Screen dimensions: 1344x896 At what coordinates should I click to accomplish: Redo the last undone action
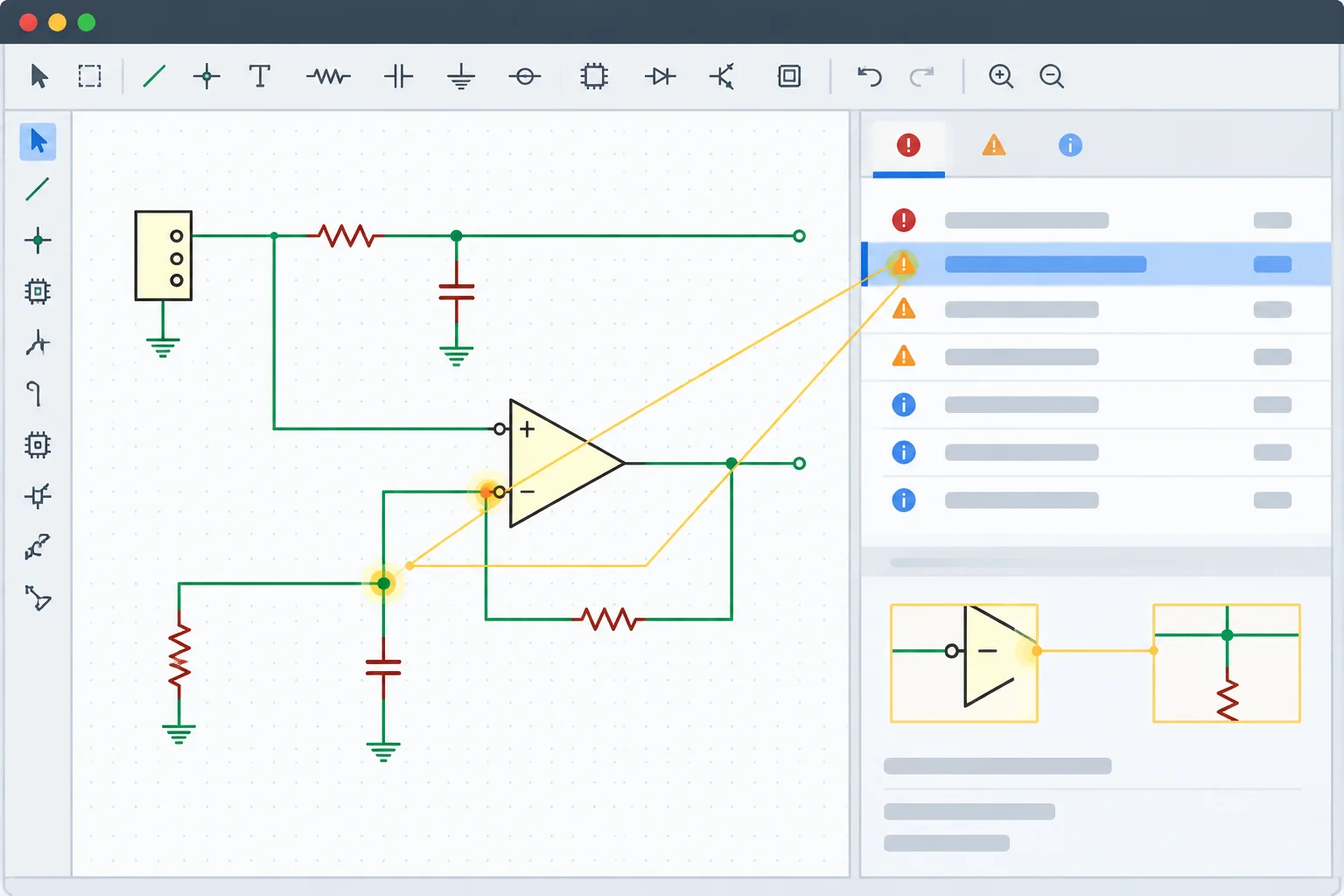[922, 76]
